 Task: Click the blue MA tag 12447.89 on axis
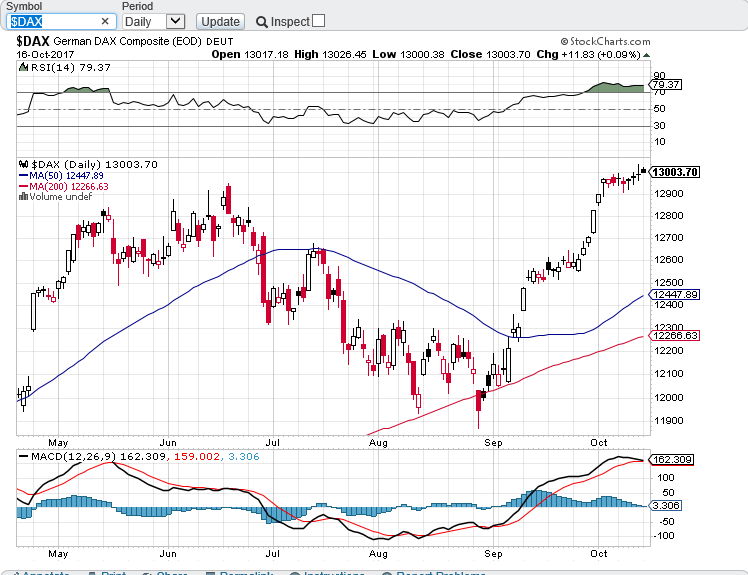(x=675, y=294)
